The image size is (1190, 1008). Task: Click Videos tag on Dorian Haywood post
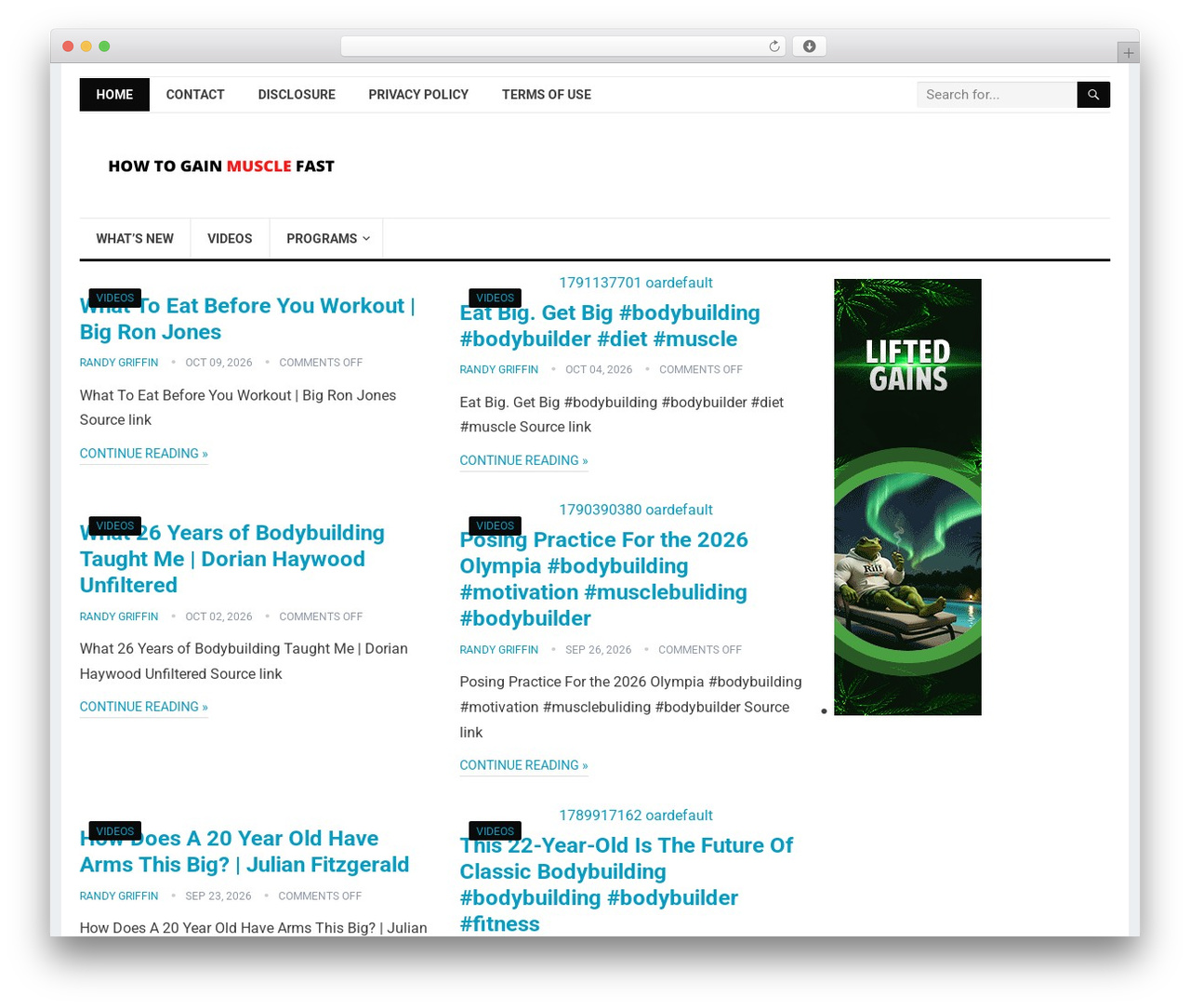coord(115,525)
